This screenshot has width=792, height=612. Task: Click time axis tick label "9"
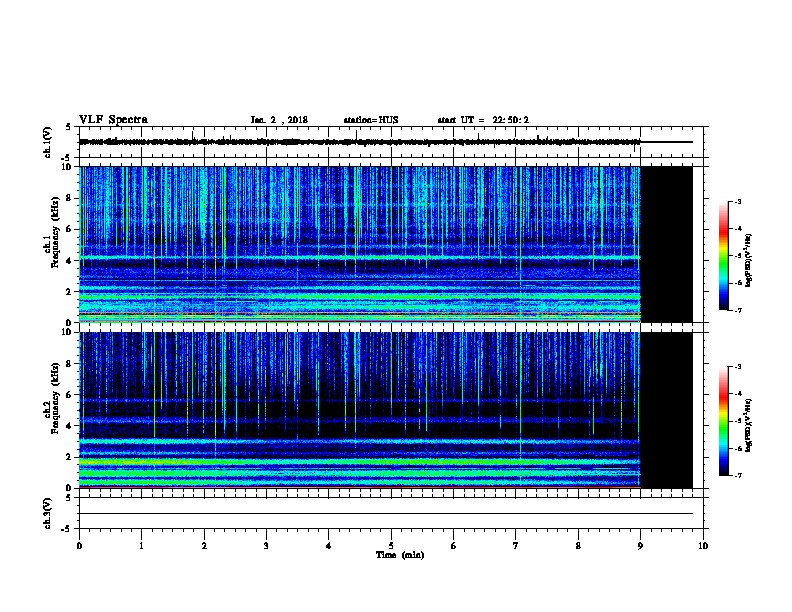click(x=640, y=546)
